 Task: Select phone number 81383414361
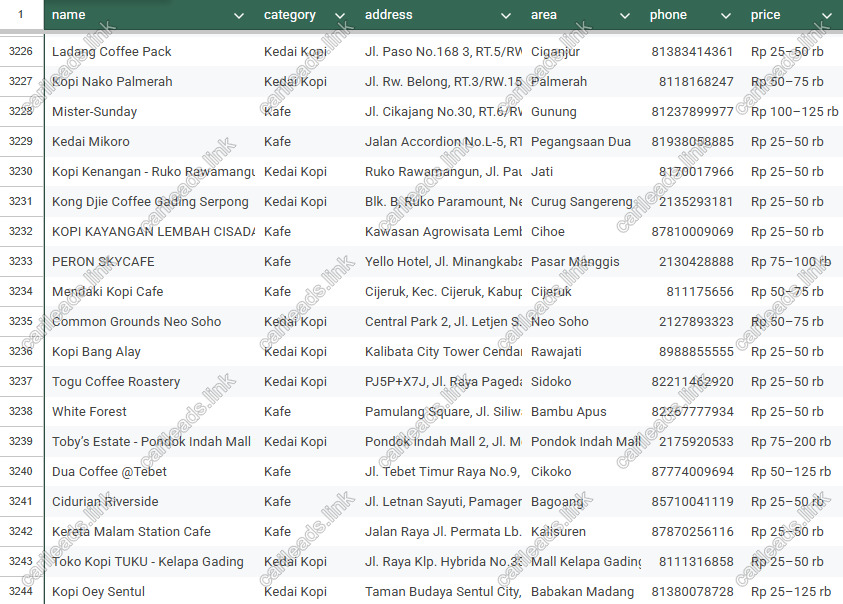tap(692, 52)
